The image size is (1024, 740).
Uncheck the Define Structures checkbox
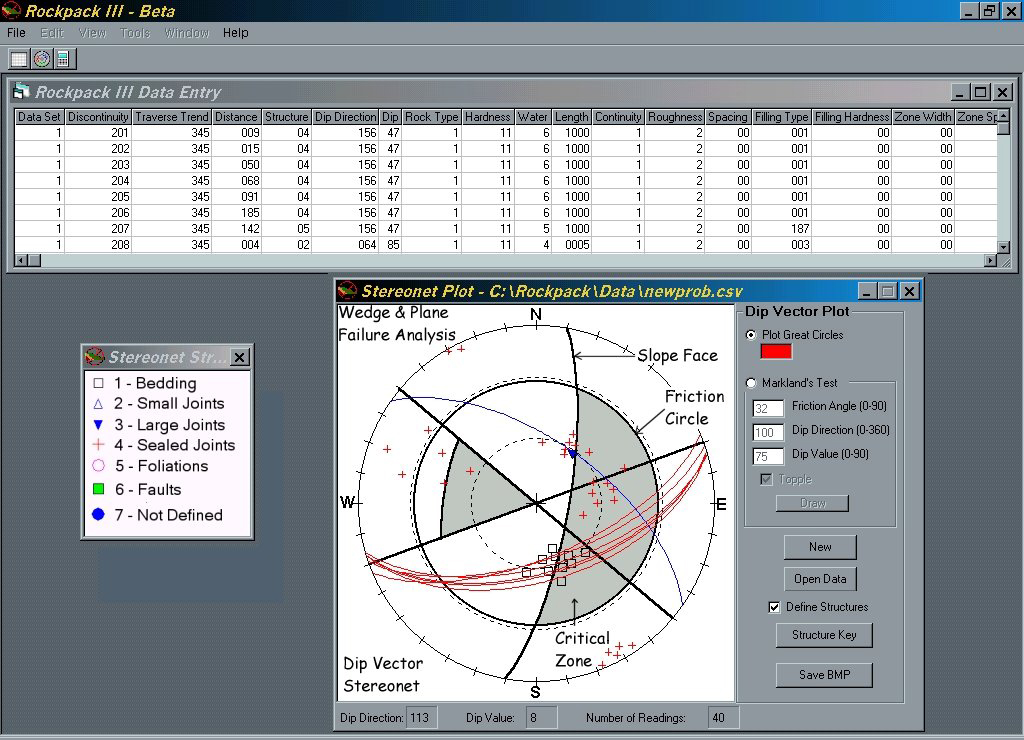[773, 607]
